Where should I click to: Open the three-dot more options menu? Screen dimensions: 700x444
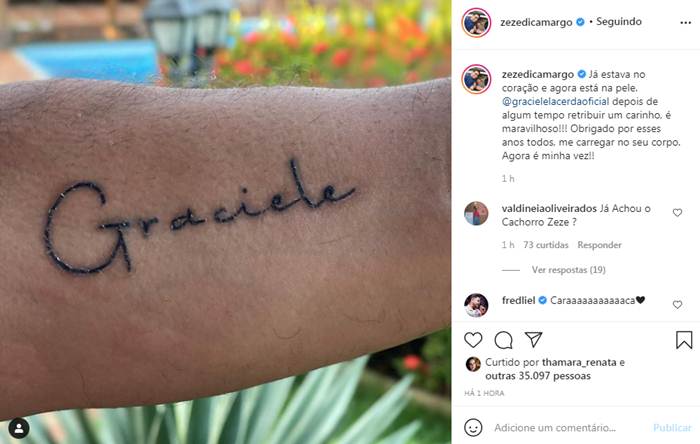[x=686, y=22]
